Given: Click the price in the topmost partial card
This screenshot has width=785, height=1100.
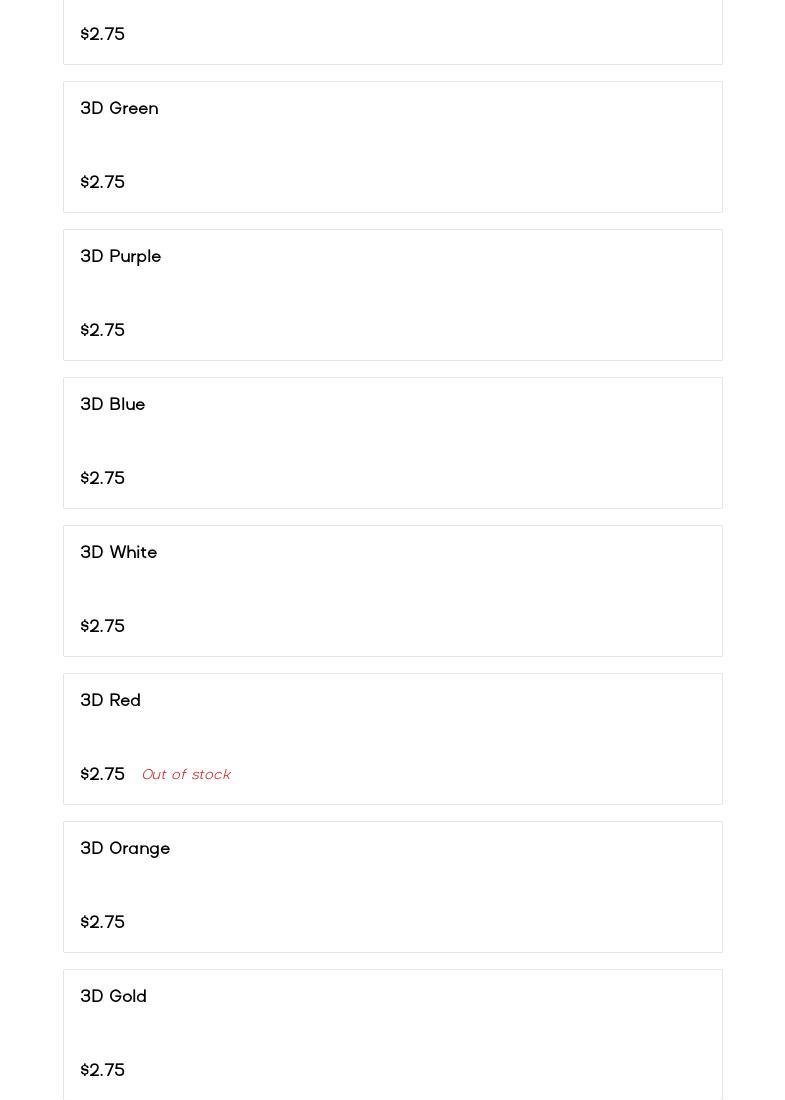Looking at the screenshot, I should (103, 34).
